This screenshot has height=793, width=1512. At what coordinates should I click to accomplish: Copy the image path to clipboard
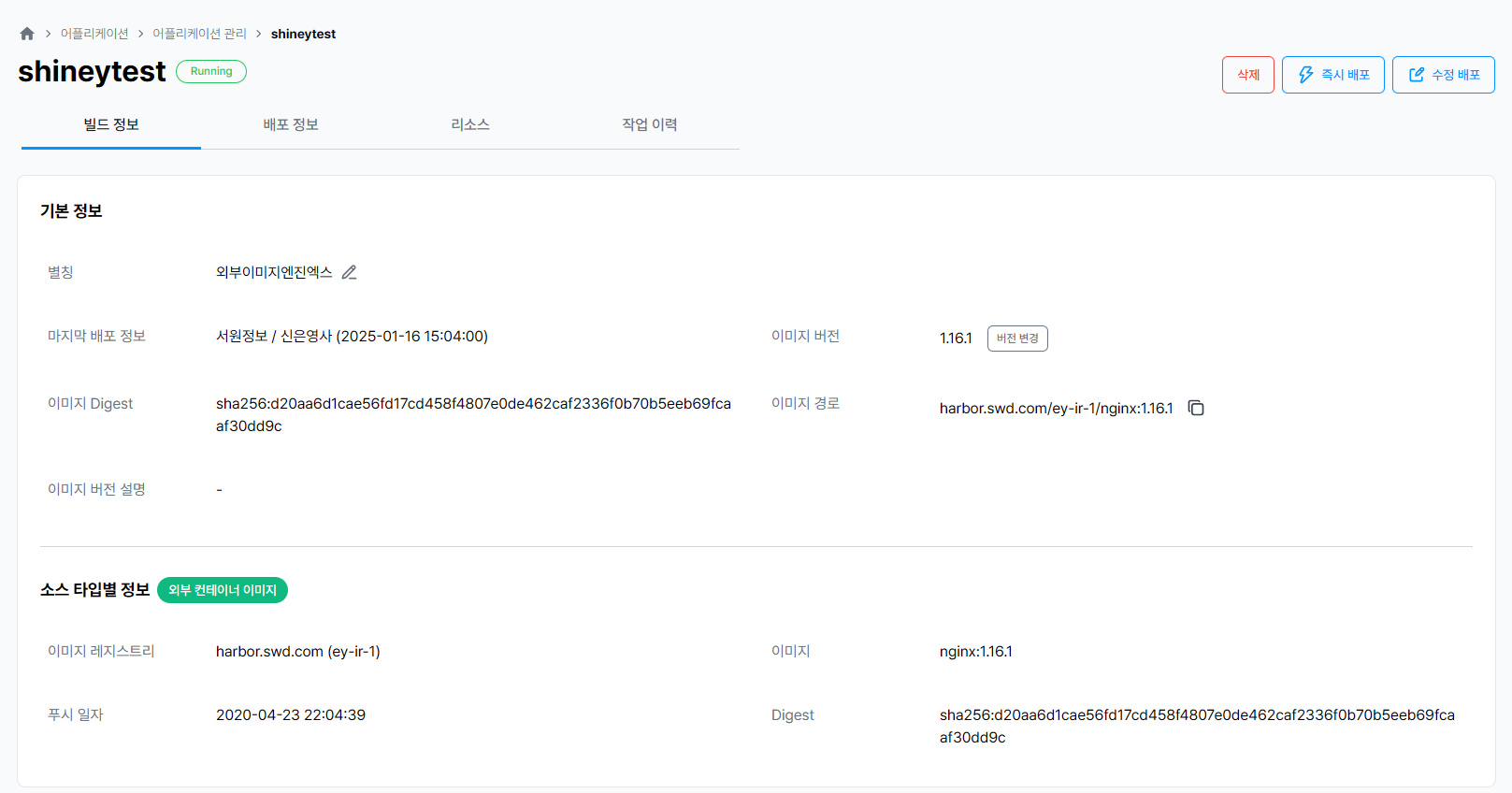(x=1196, y=408)
